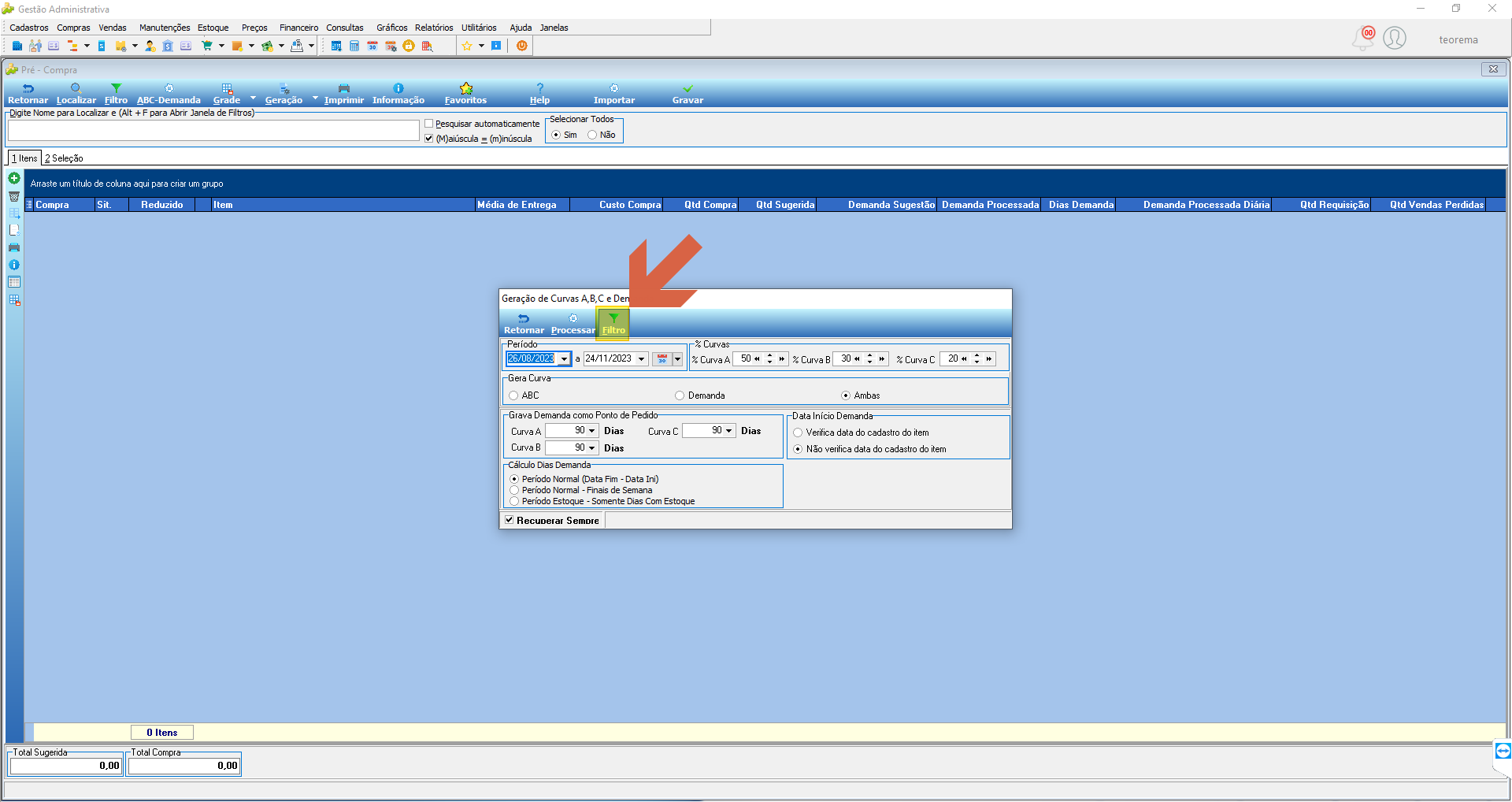The height and width of the screenshot is (802, 1512).
Task: Select the Demanda radio option
Action: (x=680, y=395)
